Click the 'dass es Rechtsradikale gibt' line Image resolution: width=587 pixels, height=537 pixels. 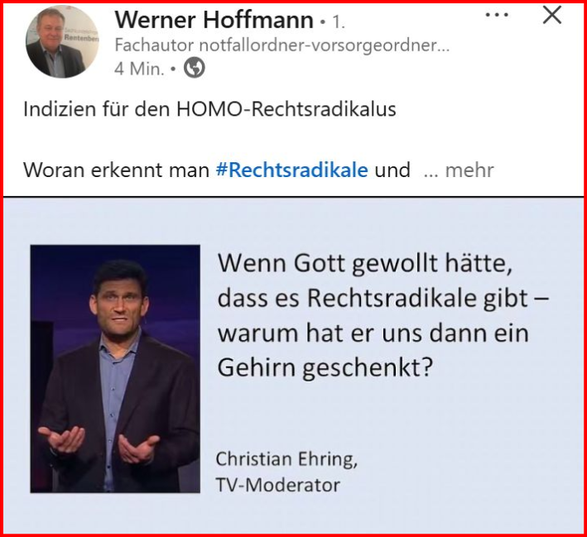[x=383, y=299]
